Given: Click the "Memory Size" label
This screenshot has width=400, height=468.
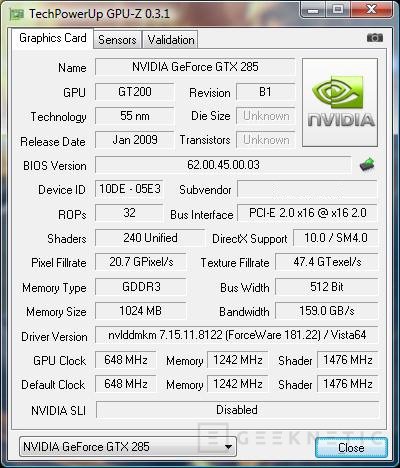Looking at the screenshot, I should 56,312.
